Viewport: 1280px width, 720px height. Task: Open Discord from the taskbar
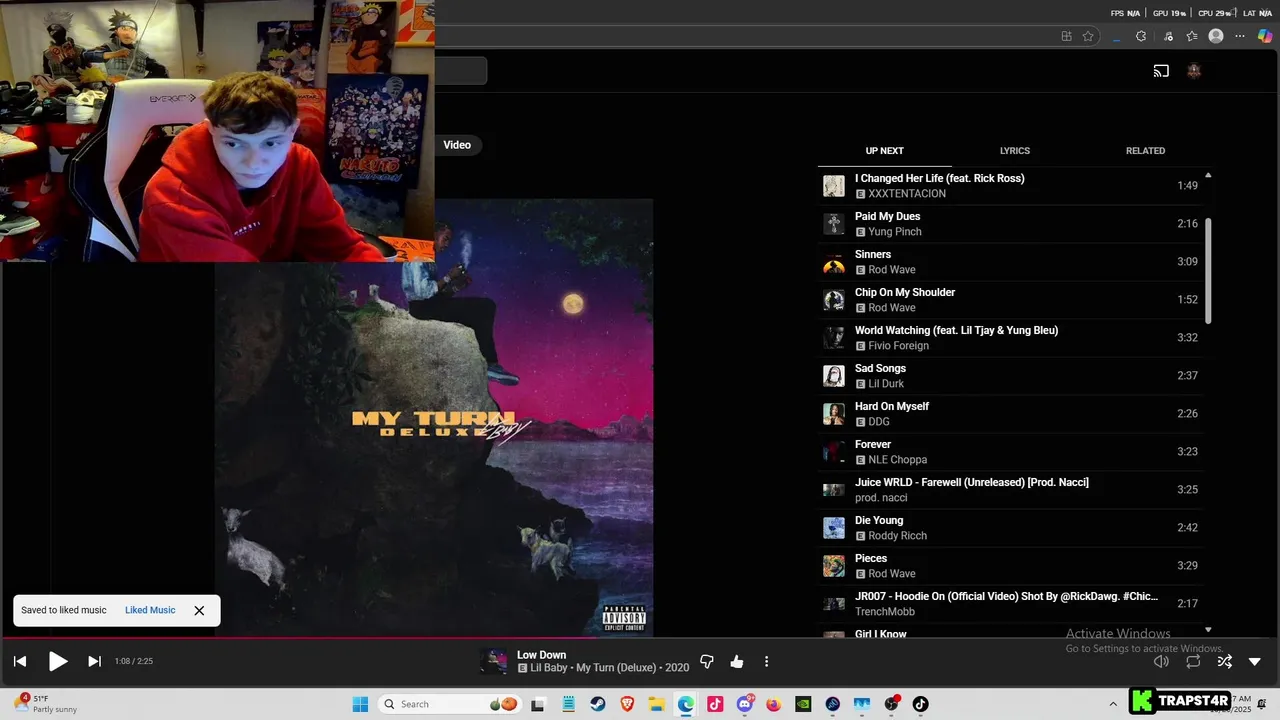[745, 704]
